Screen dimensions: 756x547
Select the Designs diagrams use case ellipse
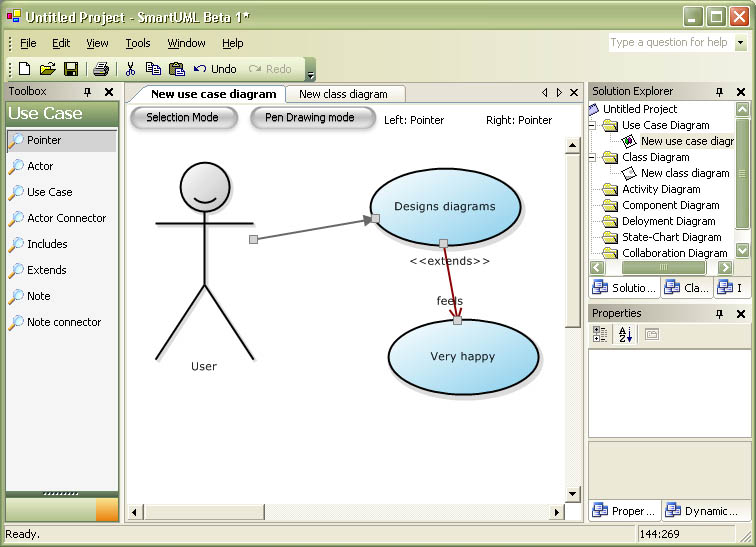click(445, 207)
